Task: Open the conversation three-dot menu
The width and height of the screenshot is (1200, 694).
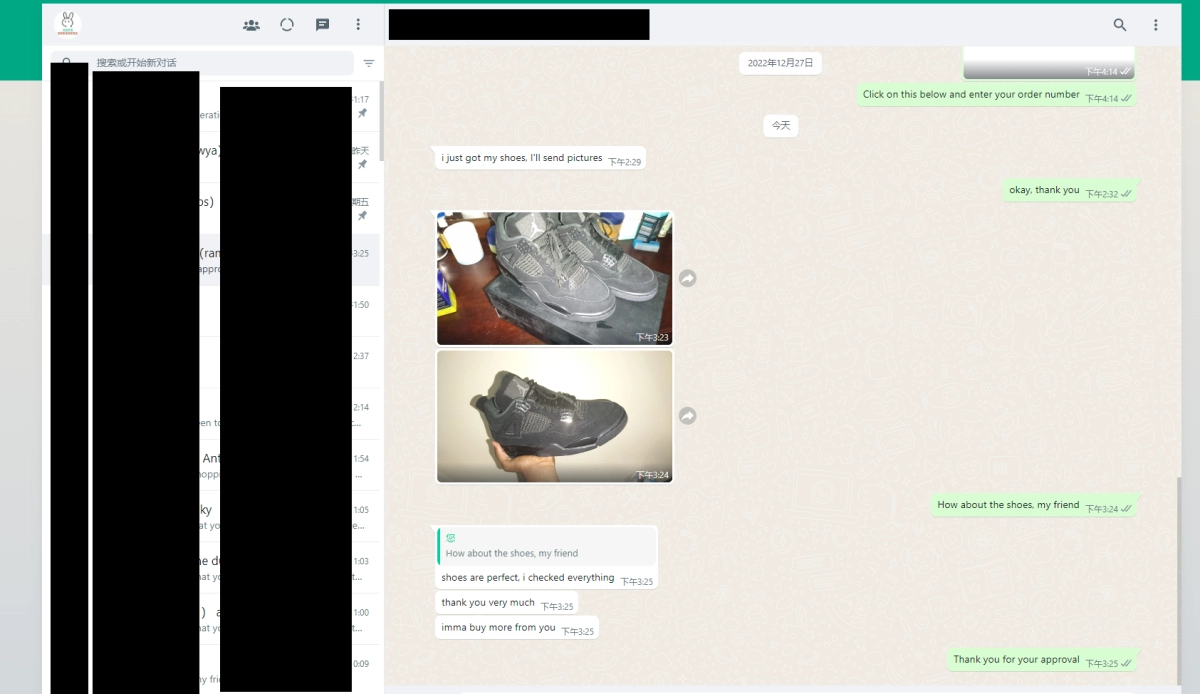Action: [1156, 24]
